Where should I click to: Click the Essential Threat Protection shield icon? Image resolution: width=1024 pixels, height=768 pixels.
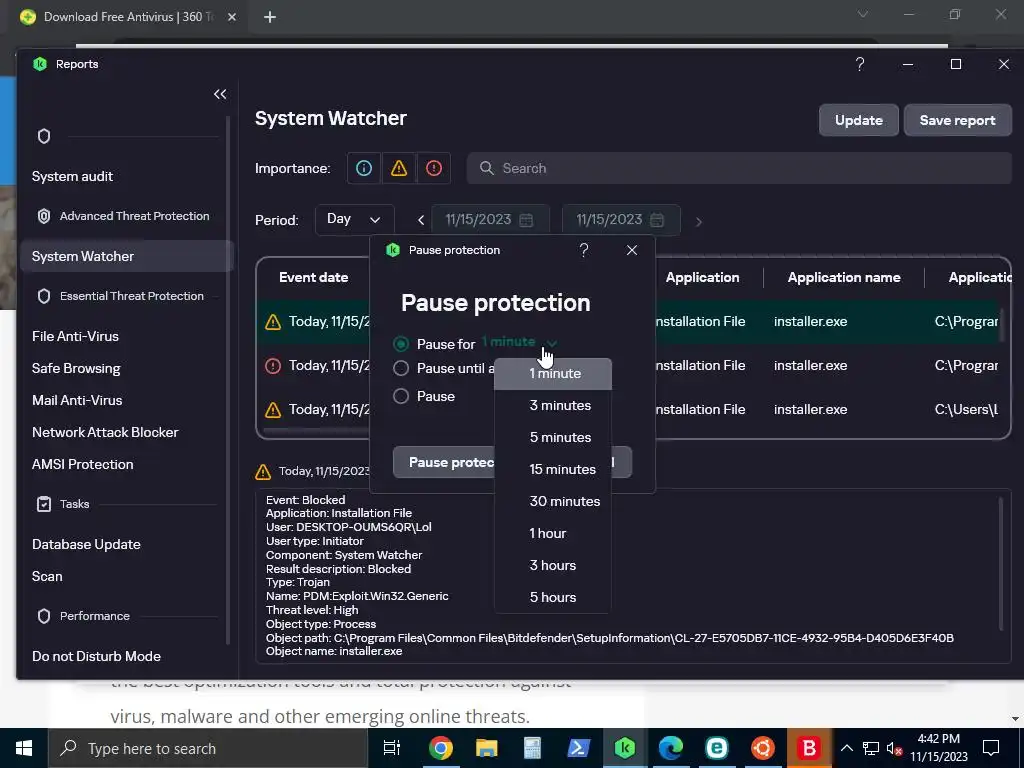pos(44,296)
